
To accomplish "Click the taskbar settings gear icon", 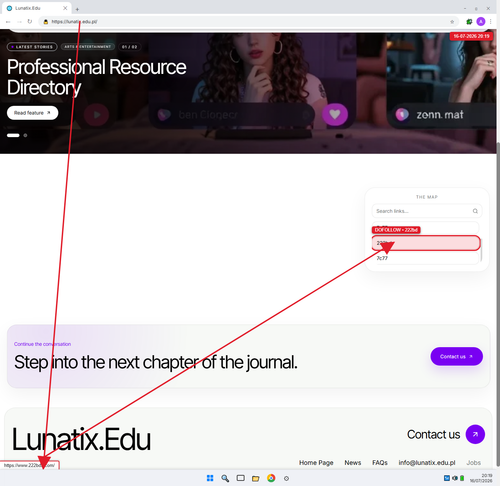I will [286, 478].
